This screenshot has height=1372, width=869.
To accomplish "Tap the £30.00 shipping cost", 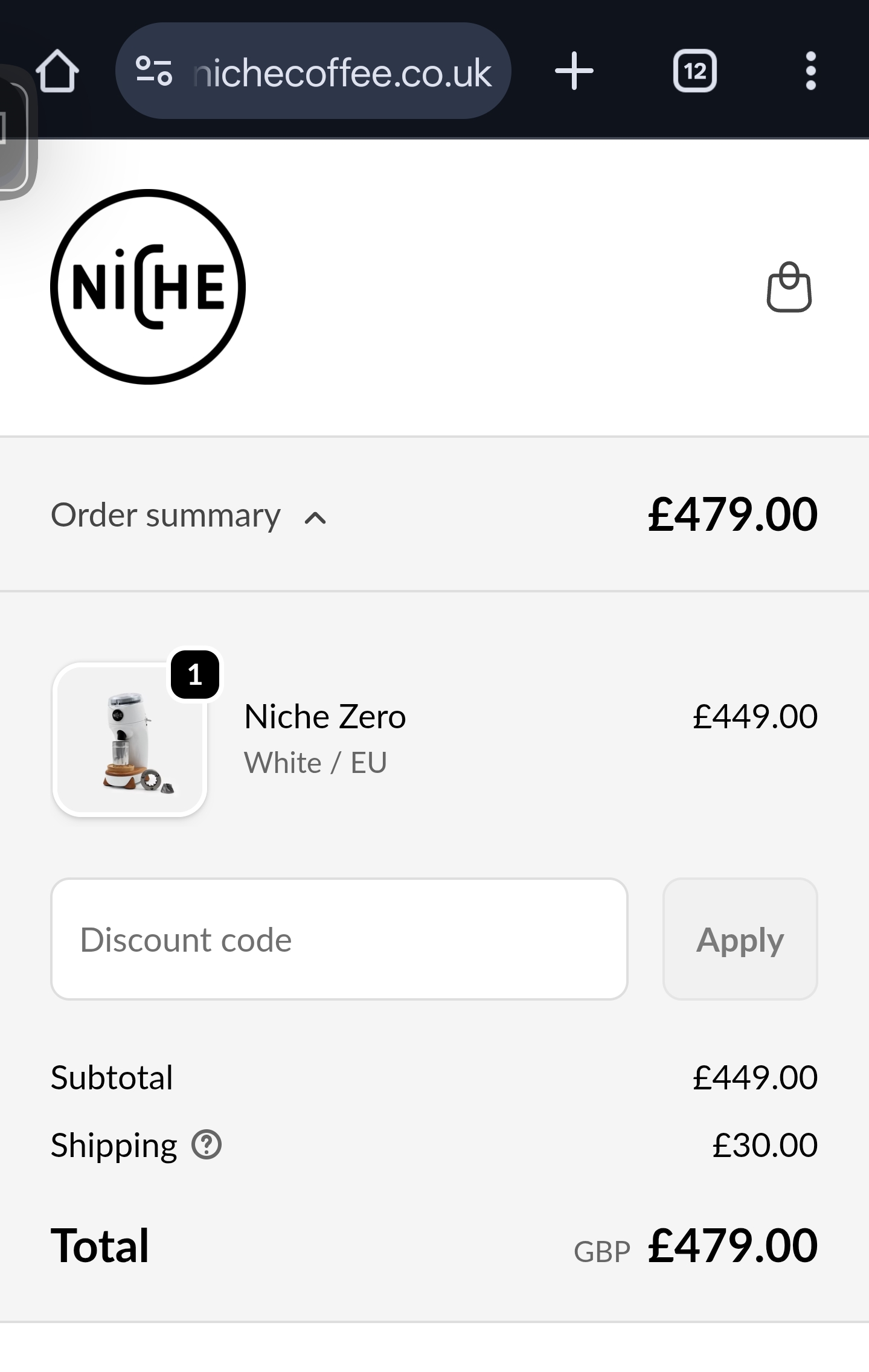I will point(765,1145).
